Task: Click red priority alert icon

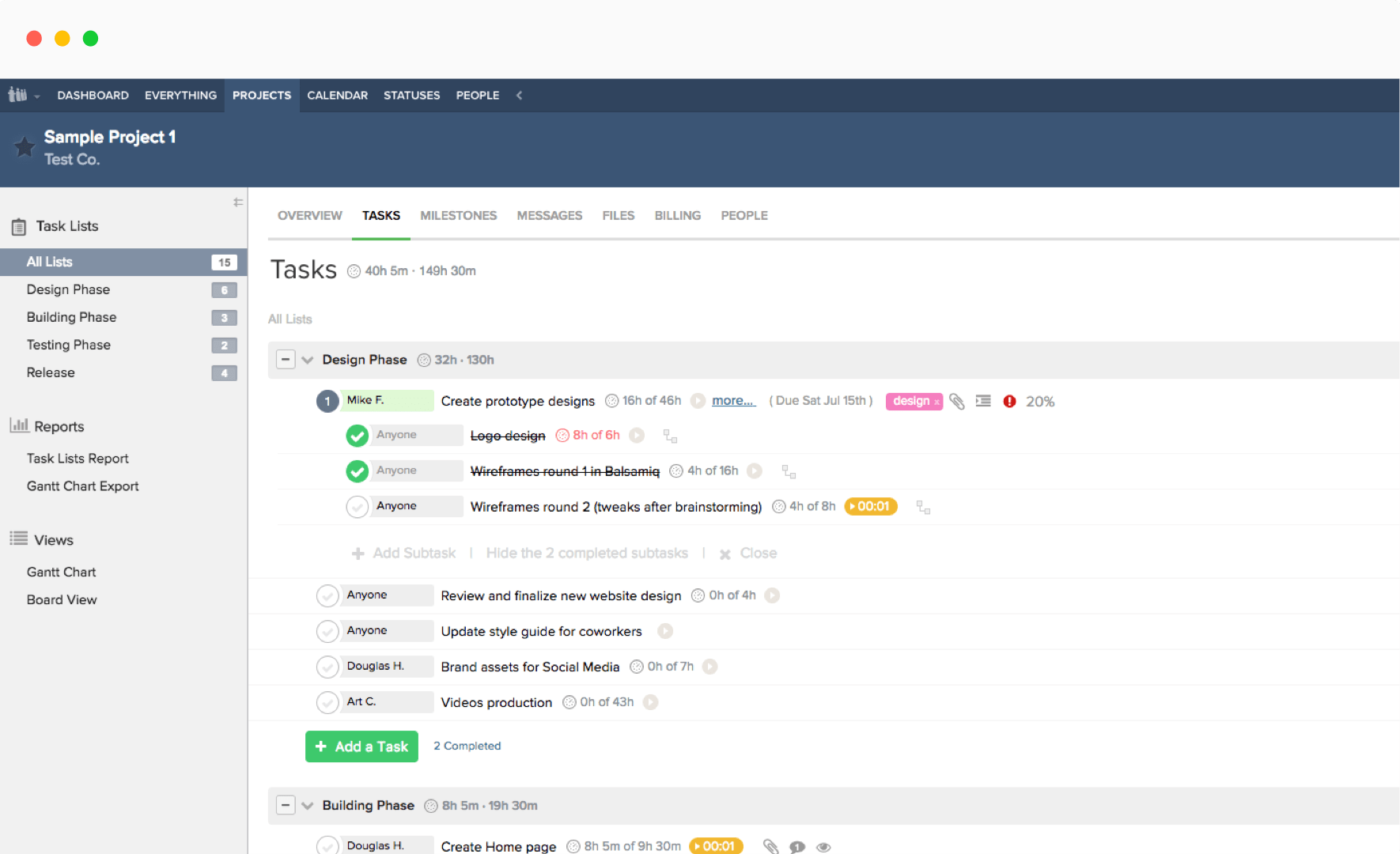Action: point(1009,401)
